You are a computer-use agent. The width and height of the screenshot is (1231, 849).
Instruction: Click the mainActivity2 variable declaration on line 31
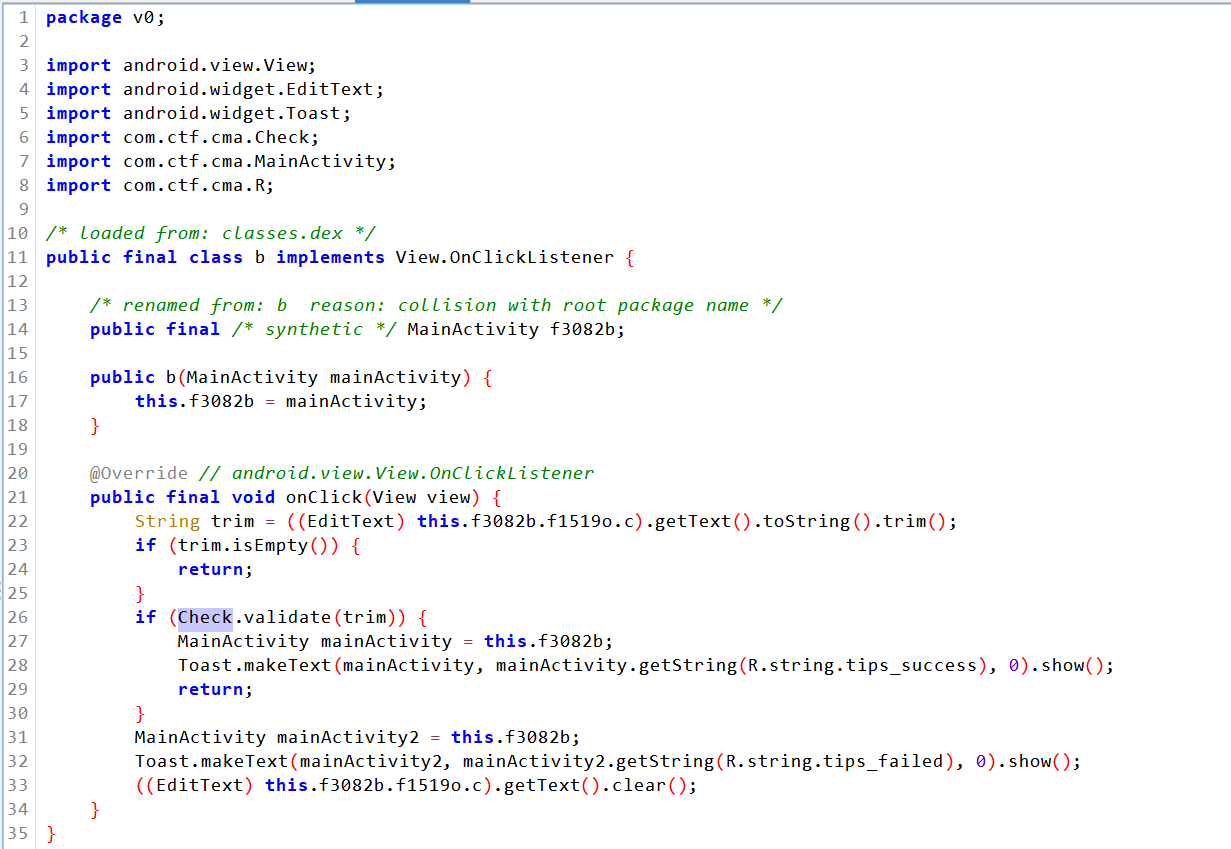[x=347, y=737]
